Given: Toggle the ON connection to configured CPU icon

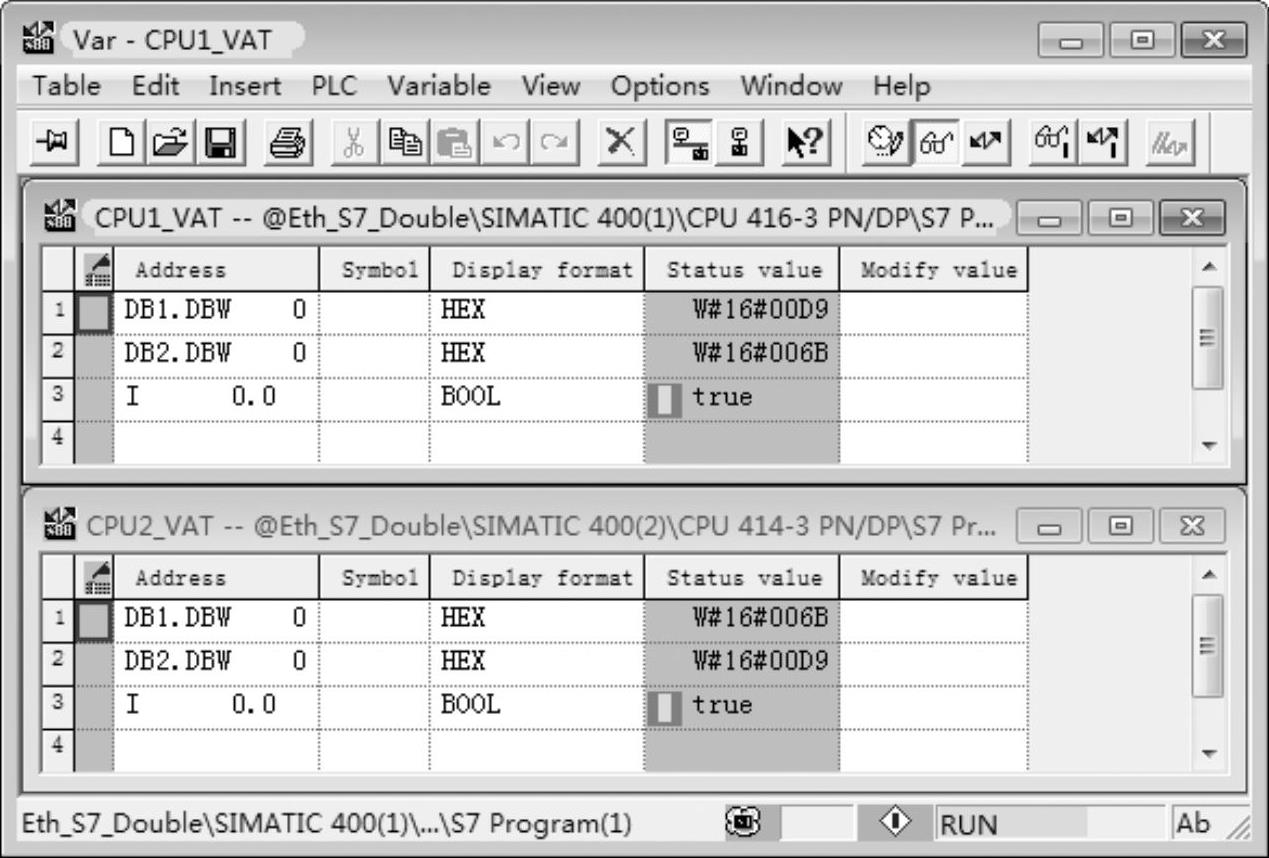Looking at the screenshot, I should 689,142.
